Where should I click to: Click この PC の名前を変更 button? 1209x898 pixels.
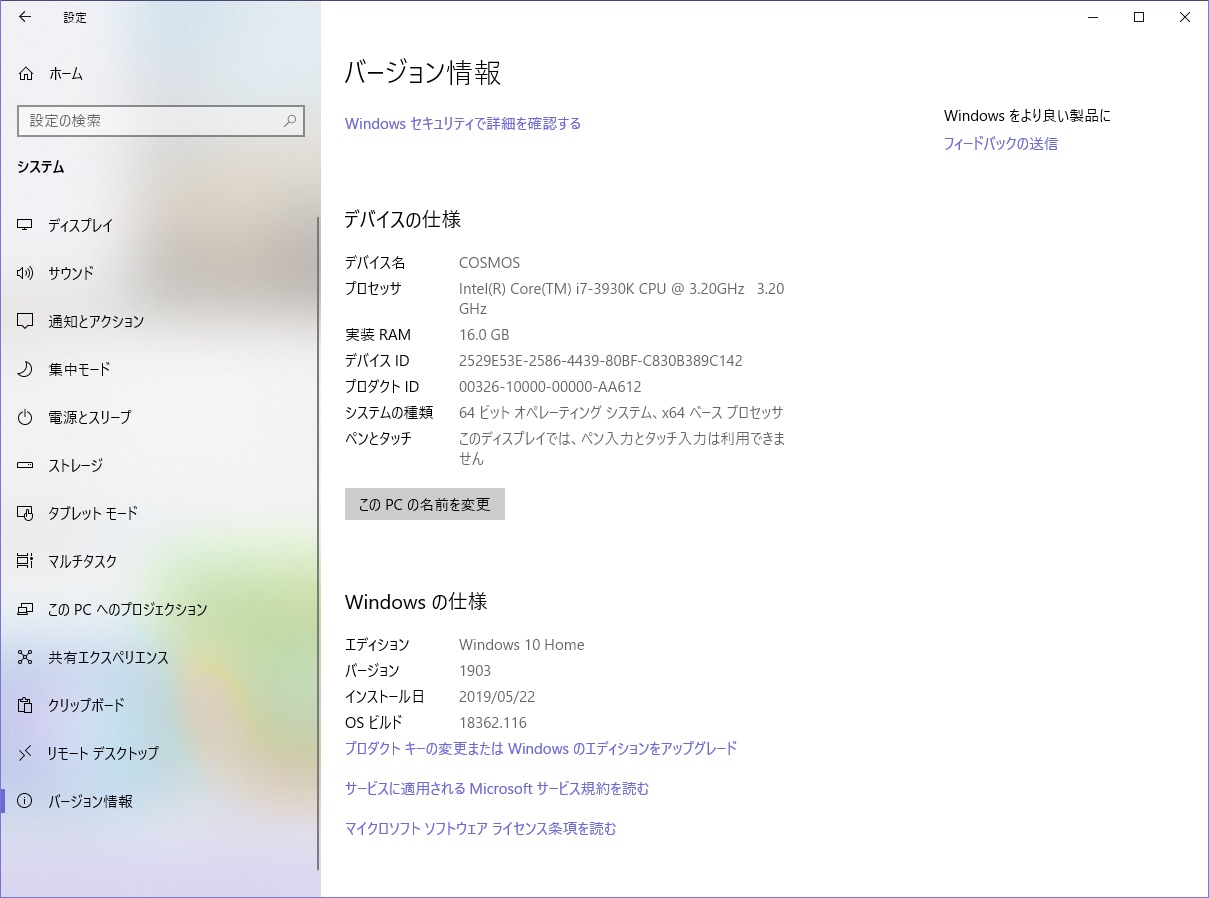[x=425, y=504]
